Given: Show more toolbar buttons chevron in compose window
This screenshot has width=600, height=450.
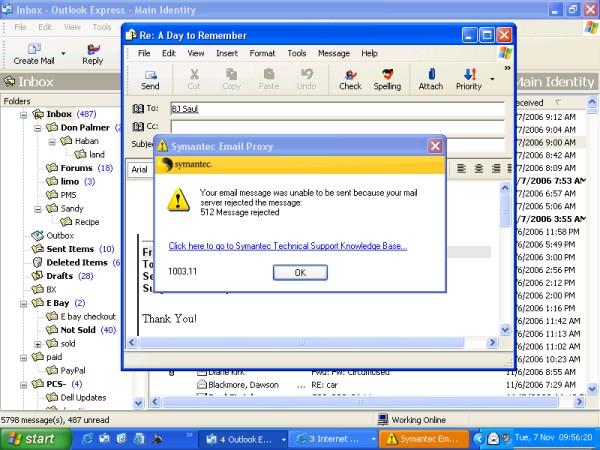Looking at the screenshot, I should point(507,68).
